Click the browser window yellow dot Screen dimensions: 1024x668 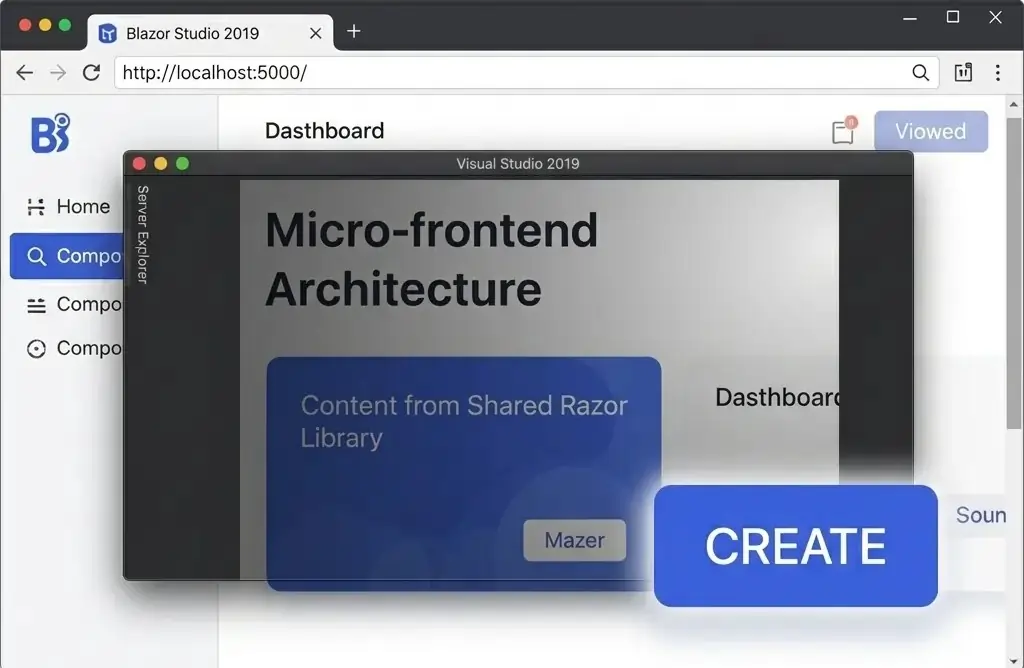point(45,25)
